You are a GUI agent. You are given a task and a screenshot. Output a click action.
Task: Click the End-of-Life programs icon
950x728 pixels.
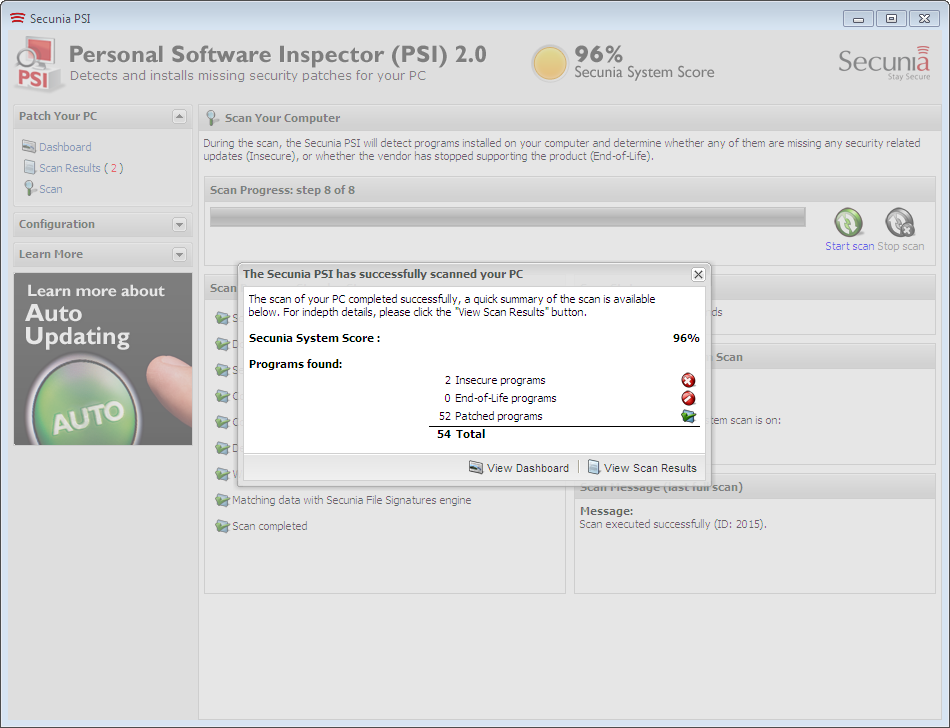point(688,398)
